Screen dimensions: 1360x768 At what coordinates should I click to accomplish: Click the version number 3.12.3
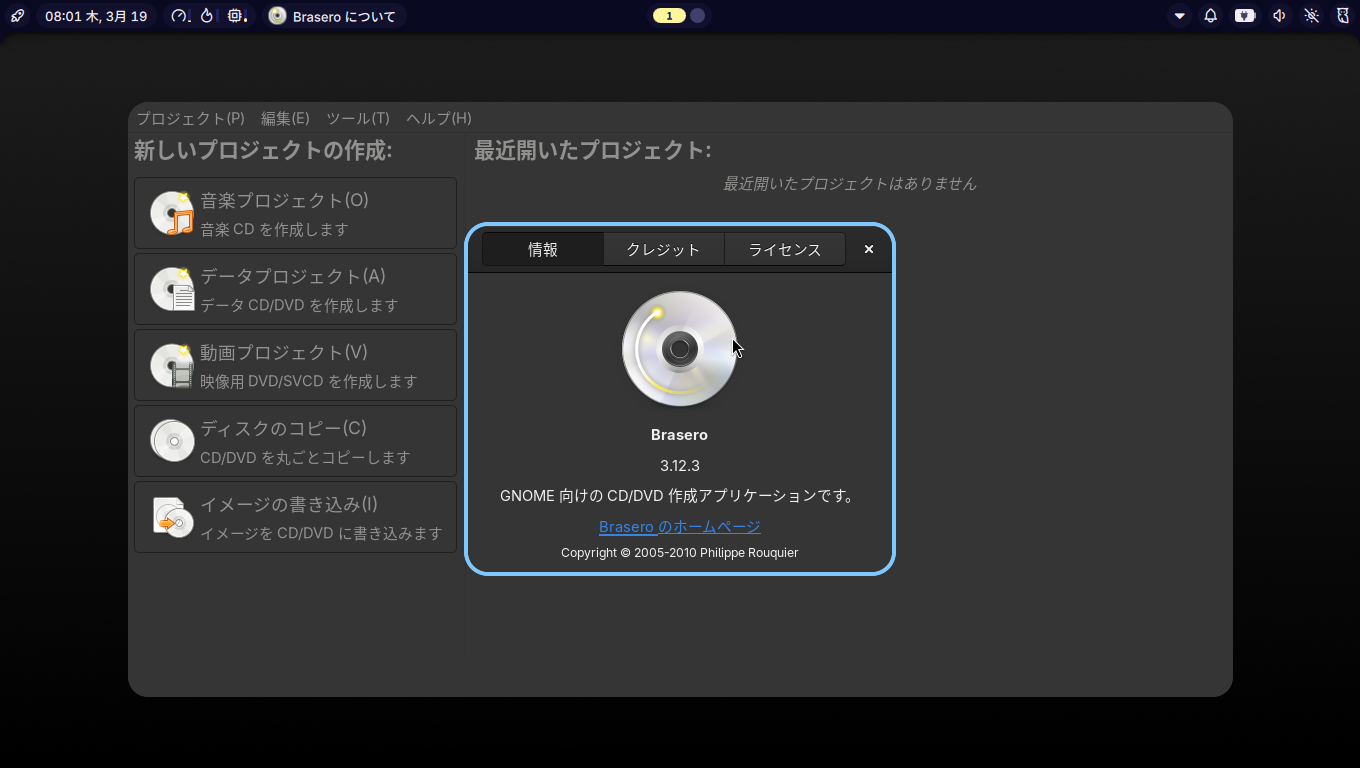[680, 465]
